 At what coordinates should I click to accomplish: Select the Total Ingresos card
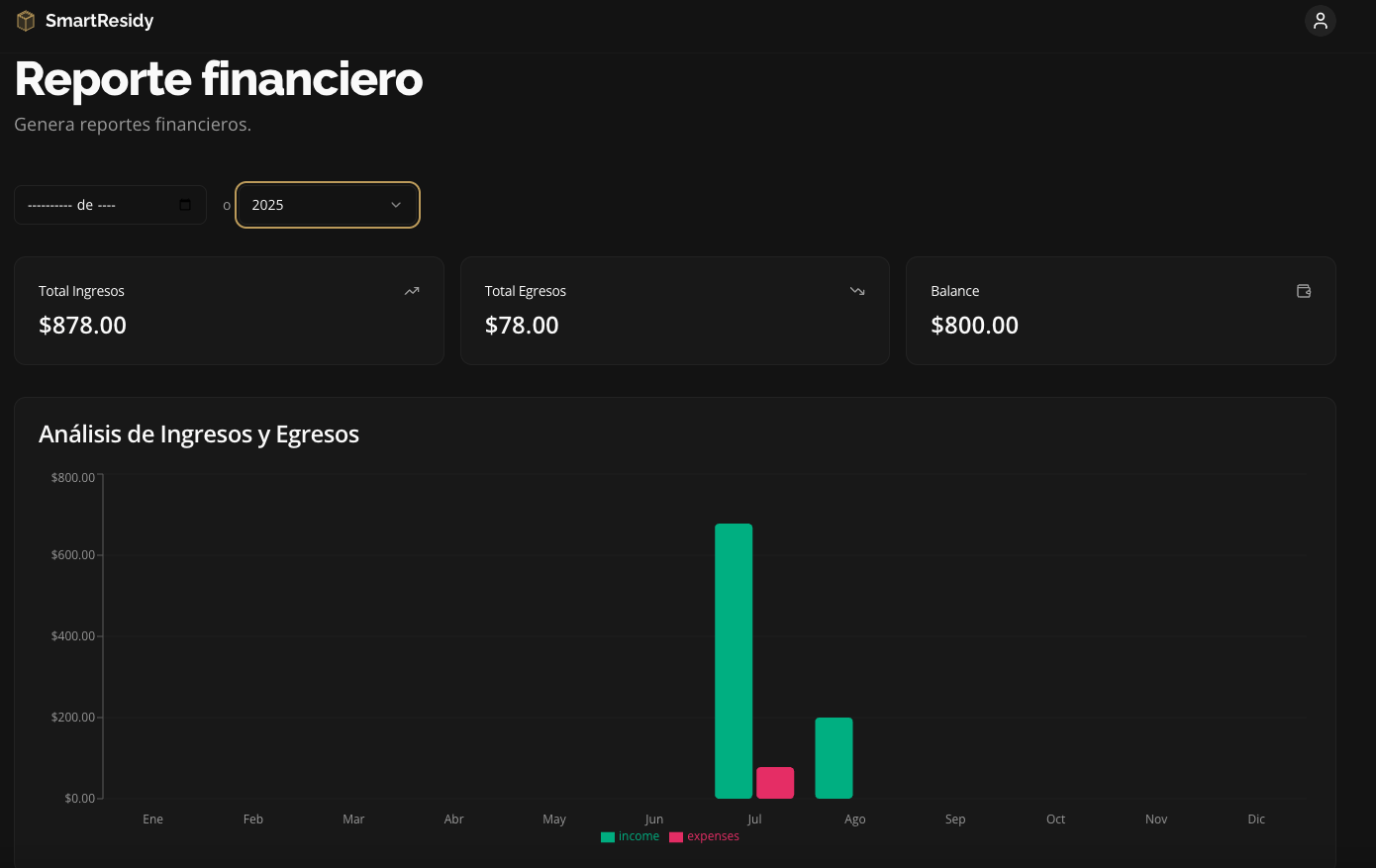229,311
